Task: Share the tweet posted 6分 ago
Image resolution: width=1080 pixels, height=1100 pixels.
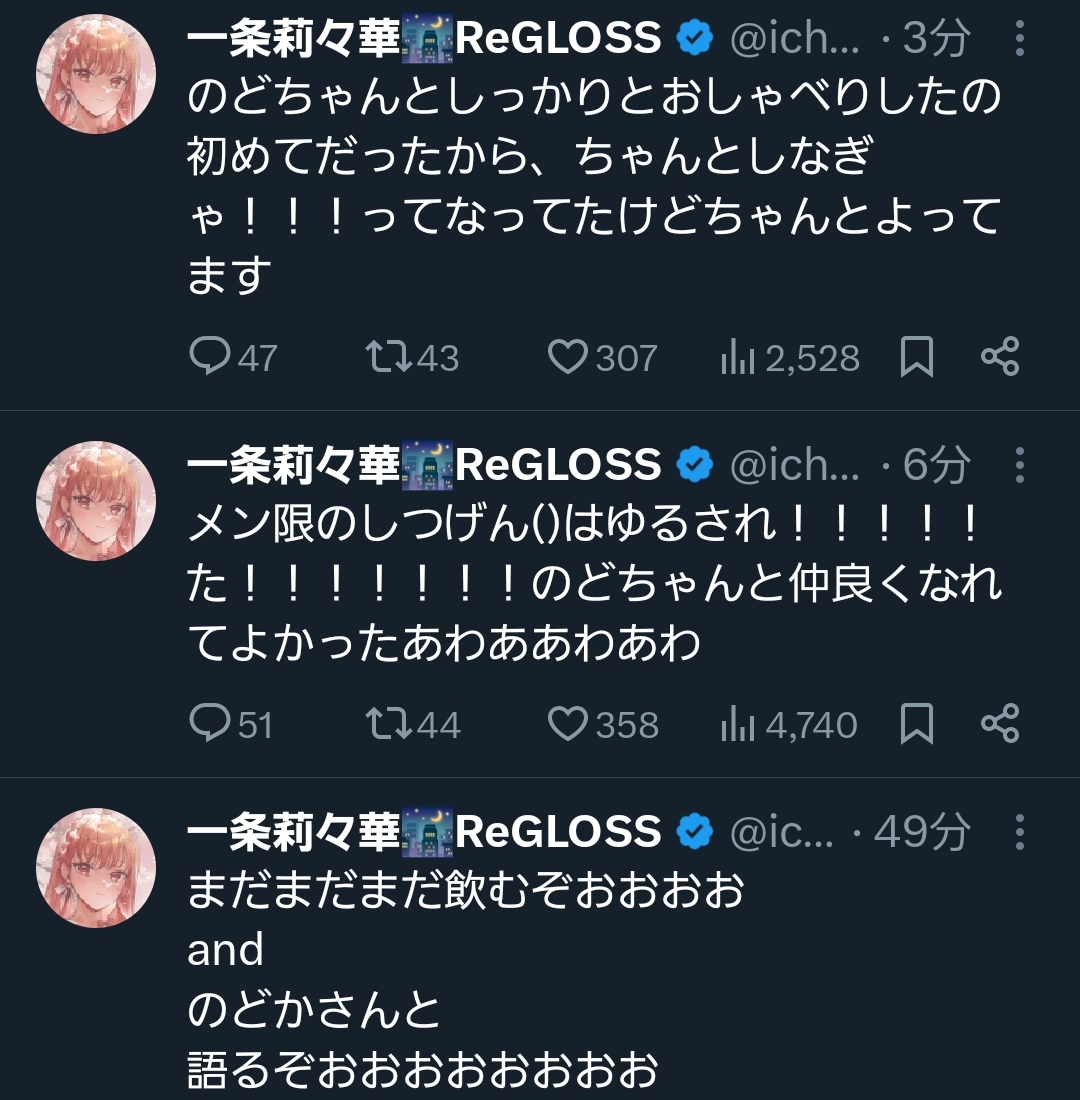Action: pos(1000,723)
